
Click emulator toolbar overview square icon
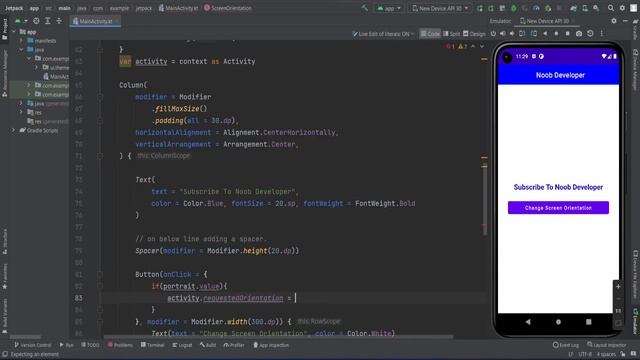tap(567, 33)
